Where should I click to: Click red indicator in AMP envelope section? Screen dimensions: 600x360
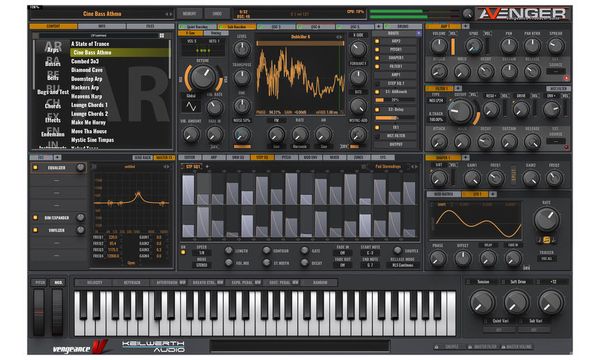coord(566,78)
